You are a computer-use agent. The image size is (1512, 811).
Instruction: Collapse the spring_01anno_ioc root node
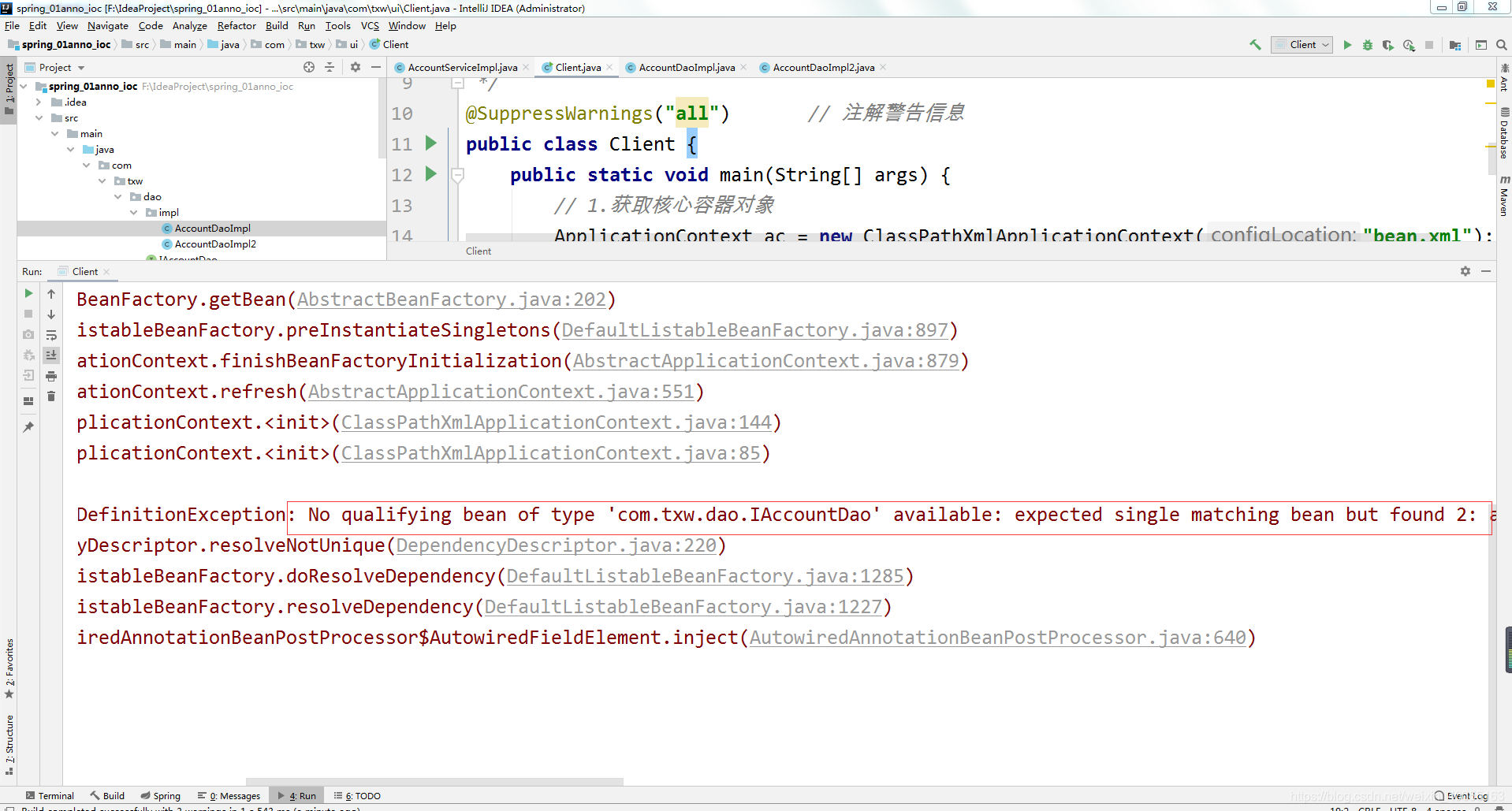[x=24, y=86]
